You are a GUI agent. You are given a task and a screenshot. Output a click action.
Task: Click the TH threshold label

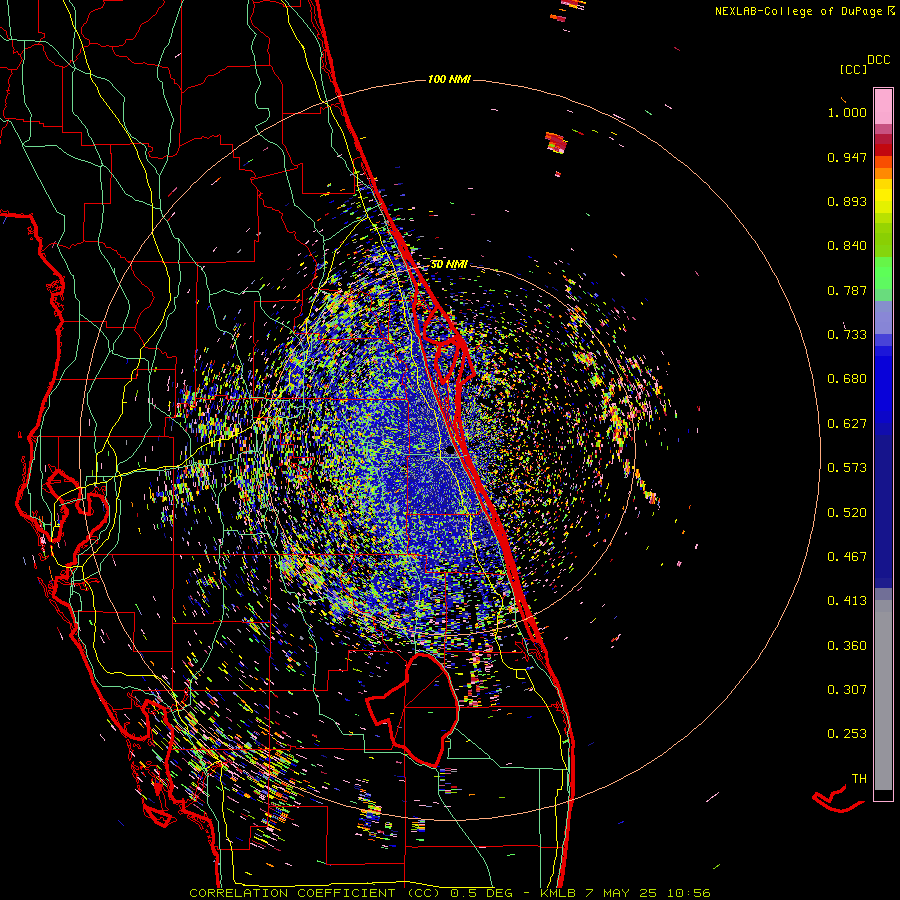[859, 779]
